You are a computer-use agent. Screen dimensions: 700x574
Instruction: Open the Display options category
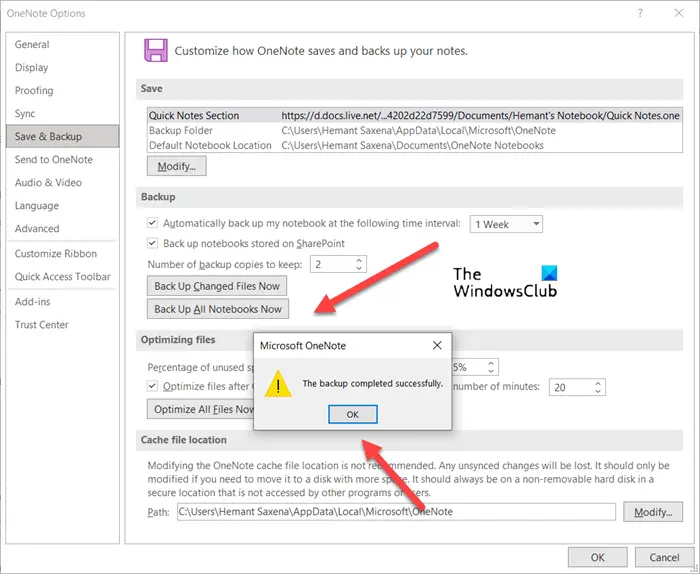point(62,67)
